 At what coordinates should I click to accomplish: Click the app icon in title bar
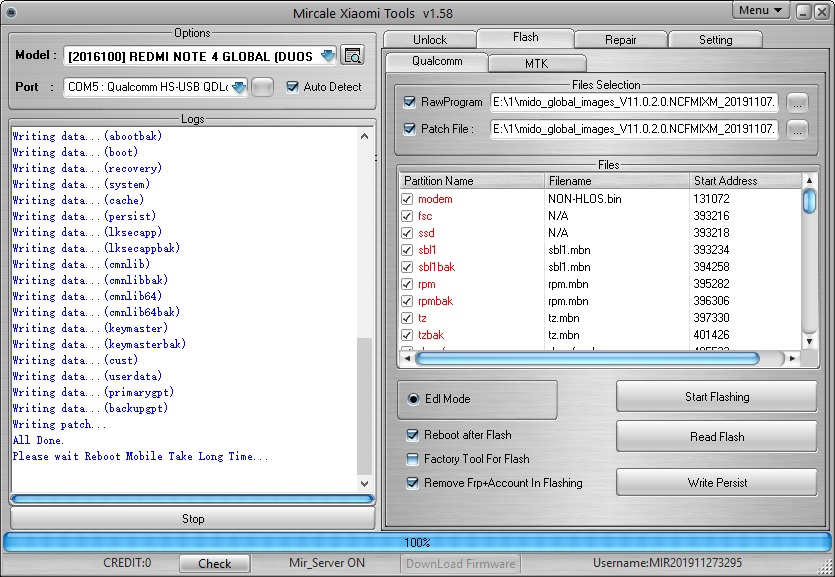point(10,12)
